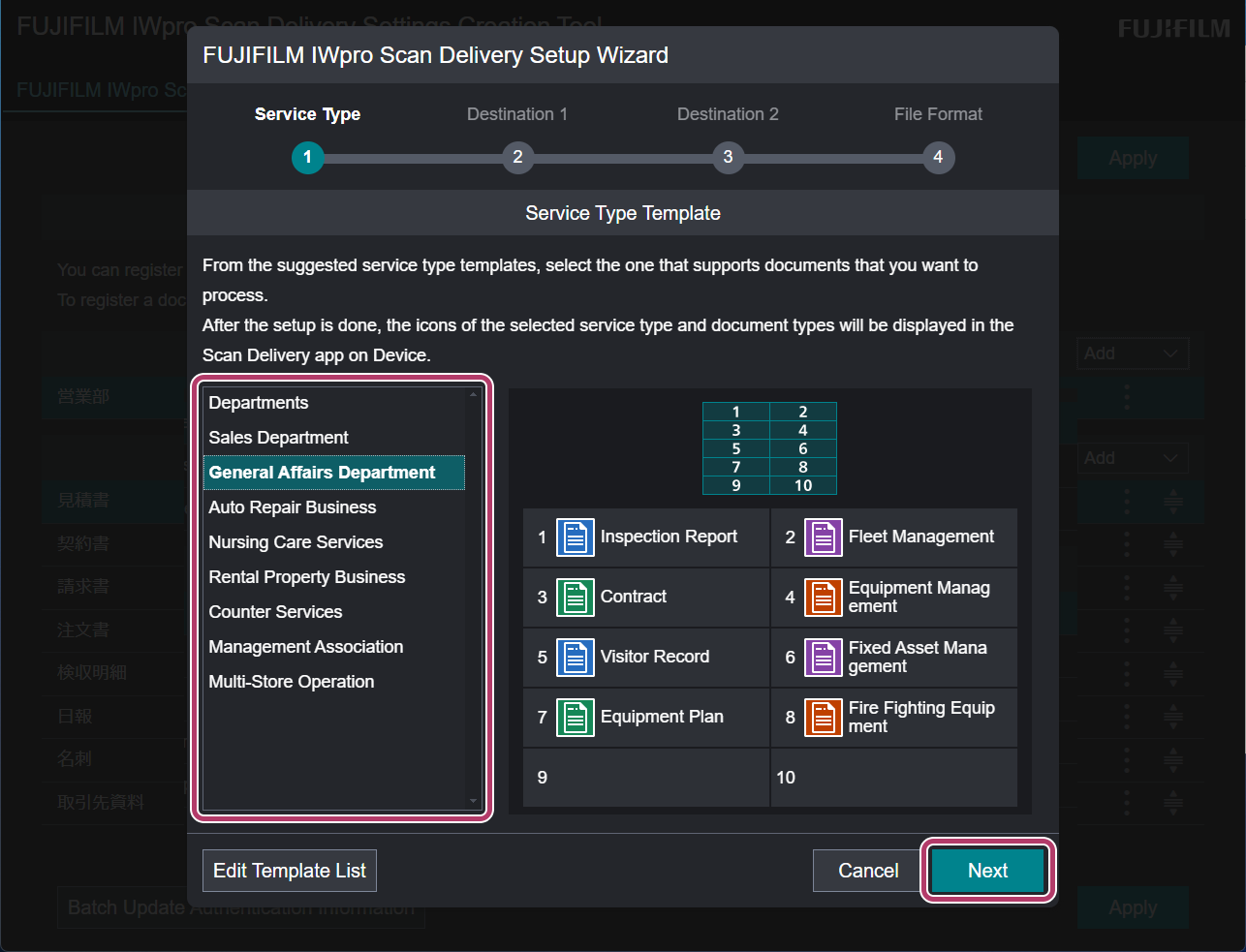Select the Equipment Plan document icon
The image size is (1246, 952).
[575, 718]
